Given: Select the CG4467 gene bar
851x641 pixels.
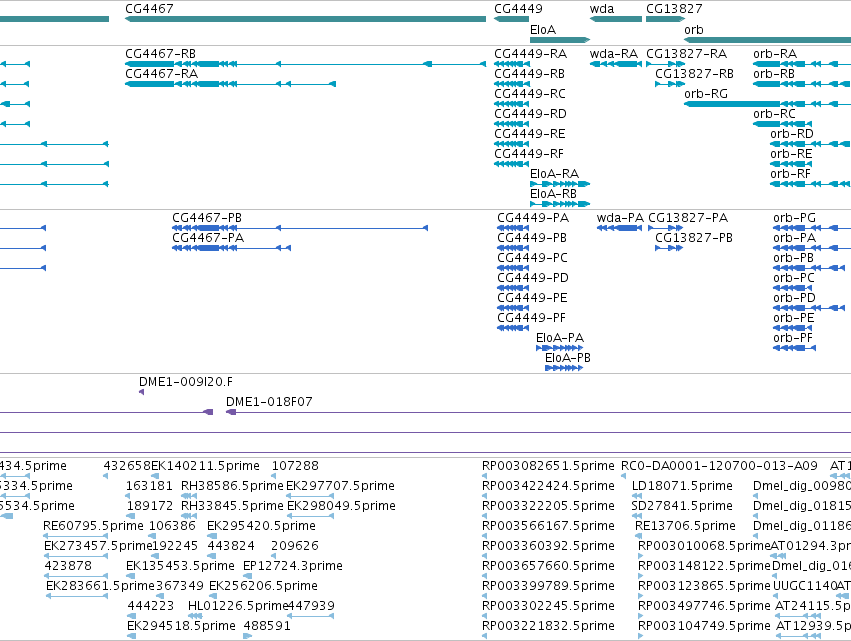Looking at the screenshot, I should point(306,19).
